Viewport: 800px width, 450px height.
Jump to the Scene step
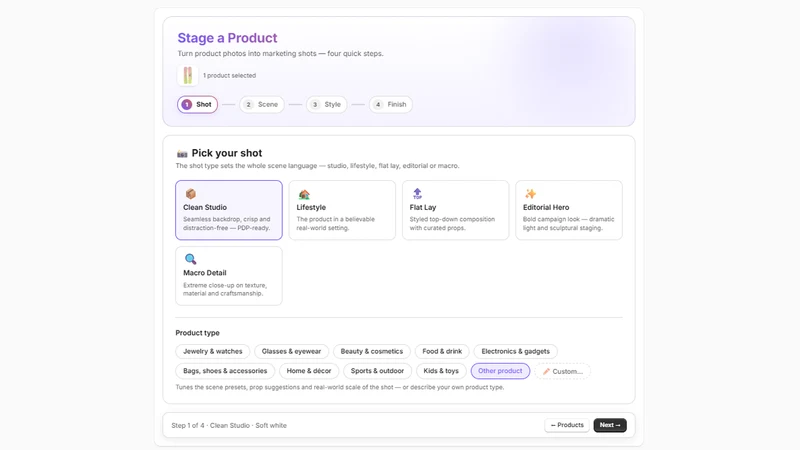(x=262, y=105)
